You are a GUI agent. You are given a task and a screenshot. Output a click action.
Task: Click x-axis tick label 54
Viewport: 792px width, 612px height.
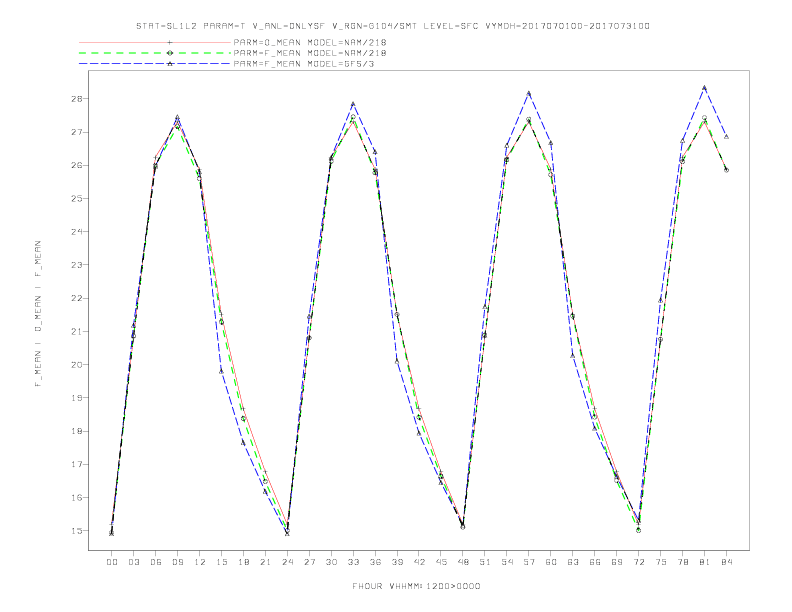tap(507, 562)
